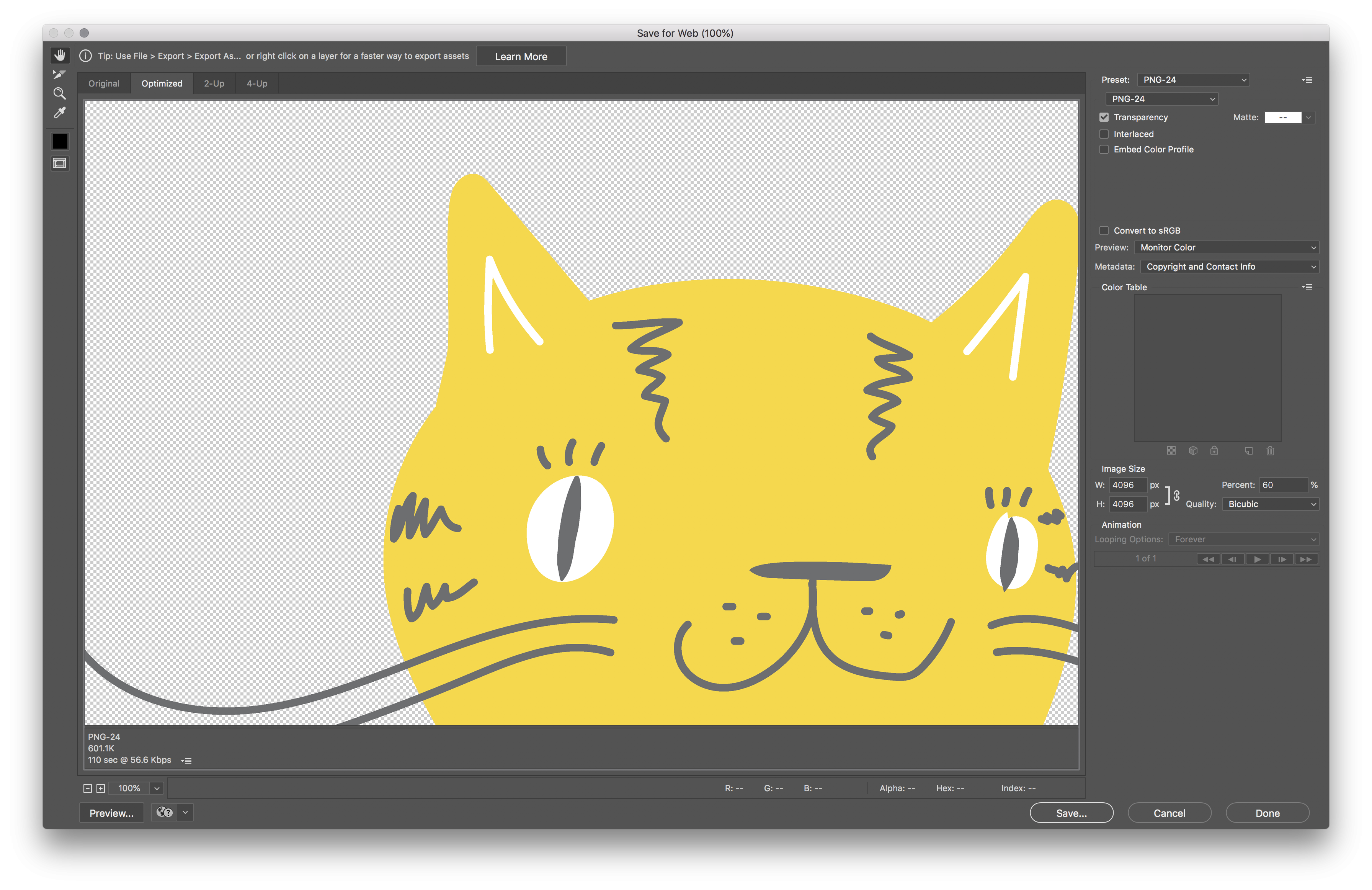Viewport: 1372px width, 890px height.
Task: Enable Embed Color Profile checkbox
Action: coord(1104,149)
